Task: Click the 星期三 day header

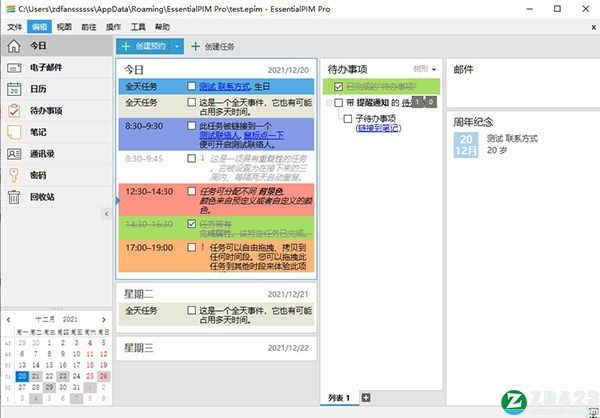Action: tap(139, 348)
